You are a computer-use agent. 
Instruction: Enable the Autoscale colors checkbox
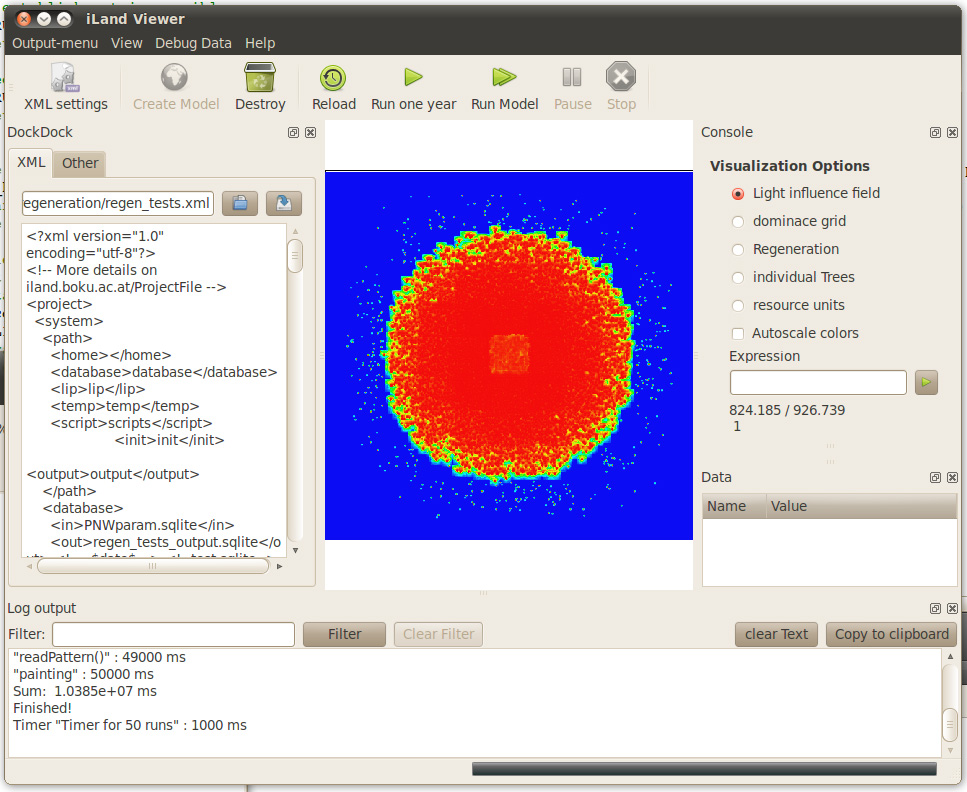coord(738,334)
